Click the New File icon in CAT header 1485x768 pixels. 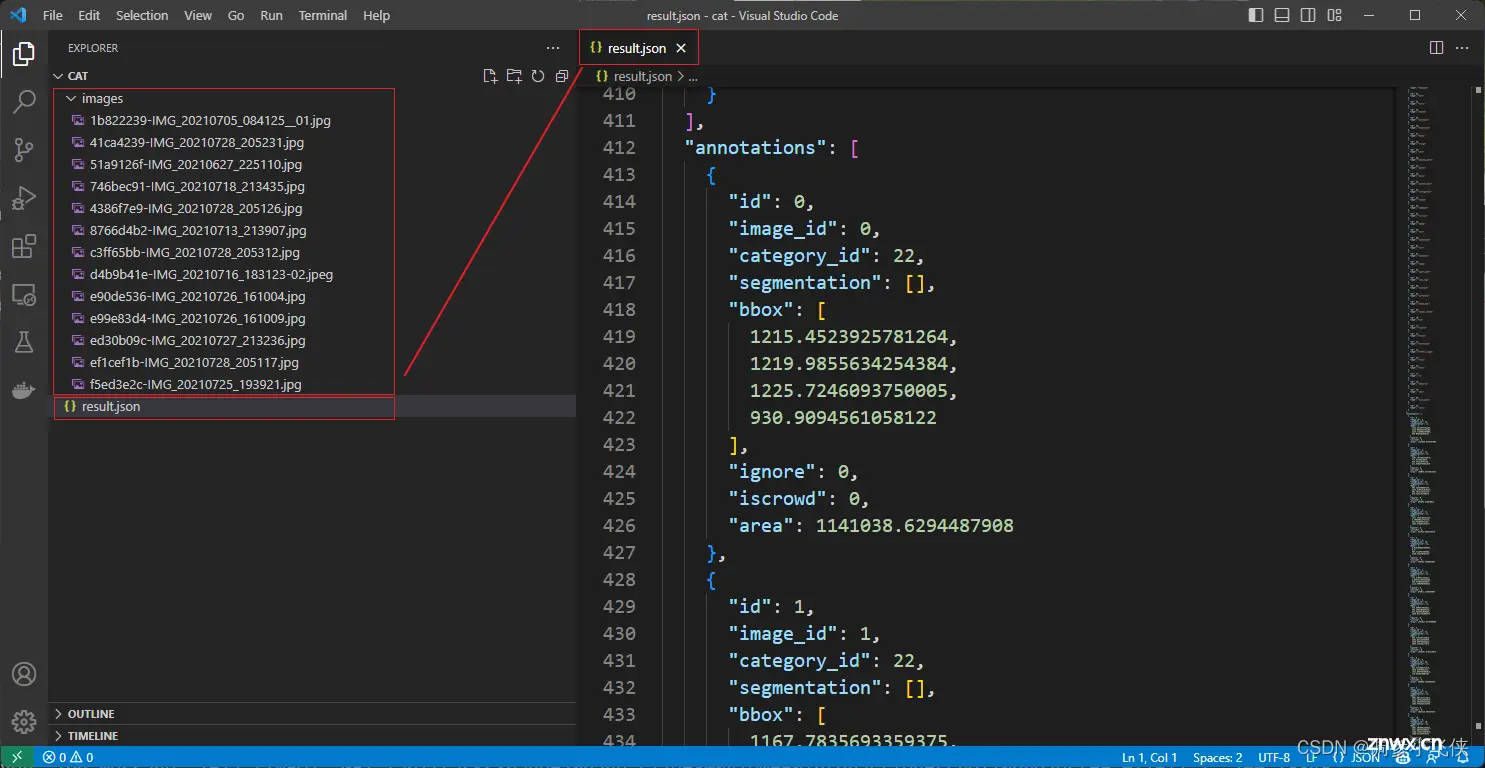click(490, 76)
